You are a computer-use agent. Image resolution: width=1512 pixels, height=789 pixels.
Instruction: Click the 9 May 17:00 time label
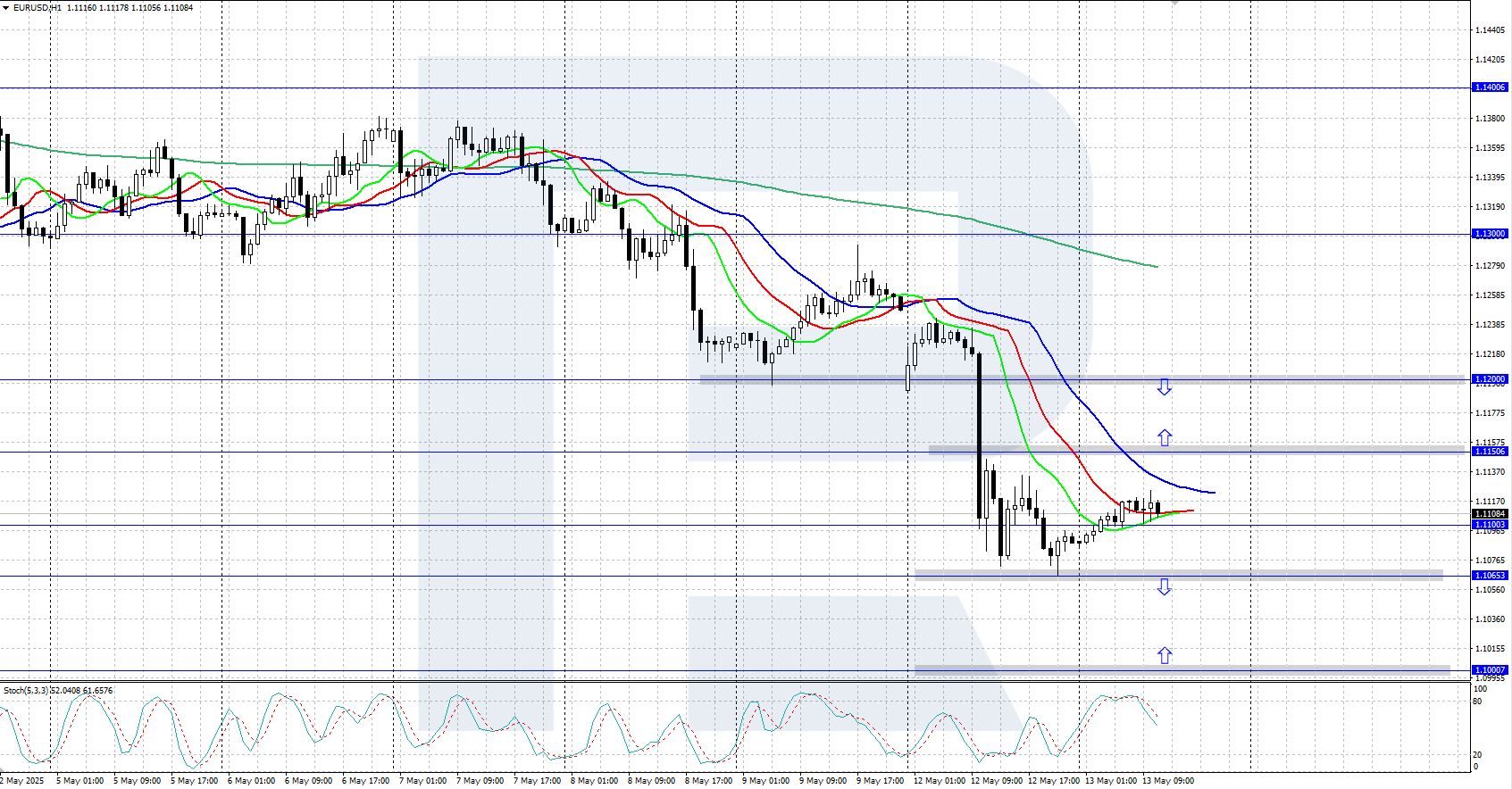[880, 781]
